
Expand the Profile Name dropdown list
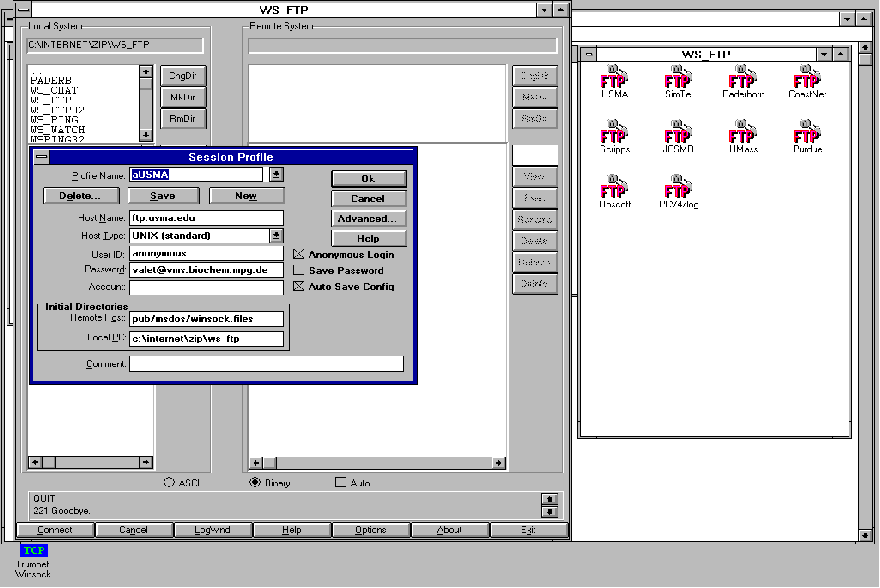point(276,174)
